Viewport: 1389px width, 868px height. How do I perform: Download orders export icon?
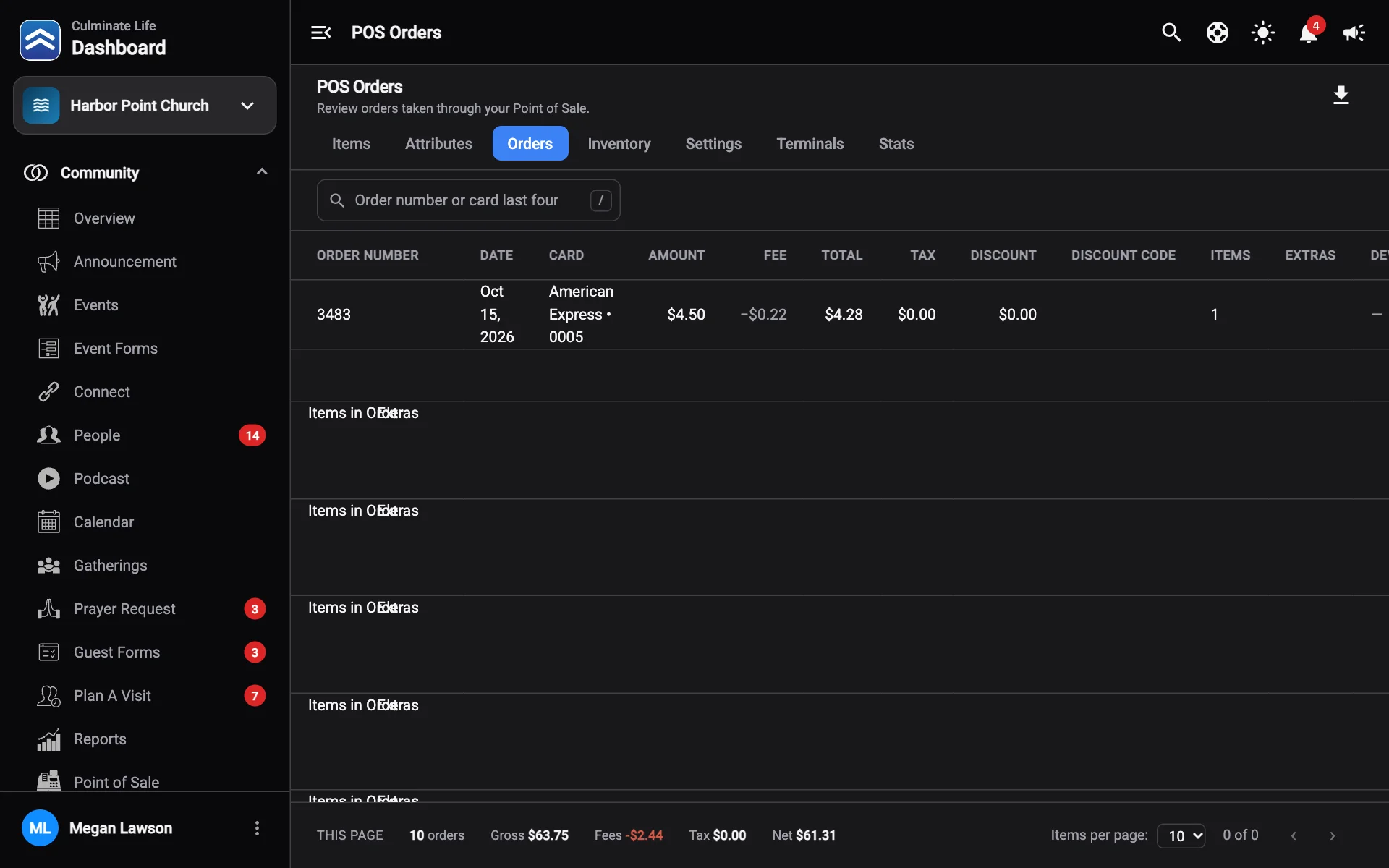[x=1341, y=95]
